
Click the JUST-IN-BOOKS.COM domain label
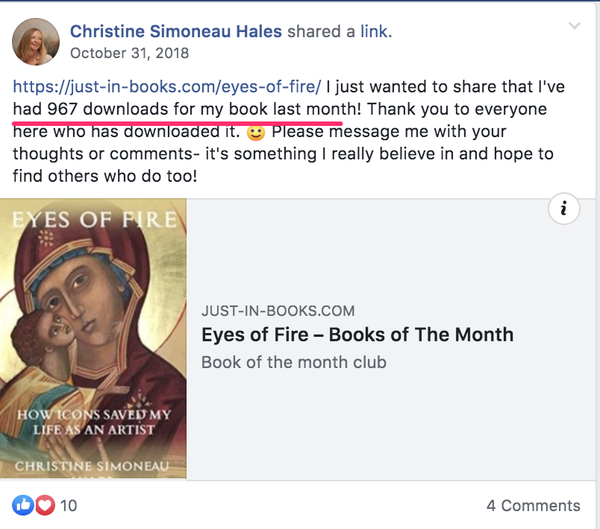pos(278,311)
